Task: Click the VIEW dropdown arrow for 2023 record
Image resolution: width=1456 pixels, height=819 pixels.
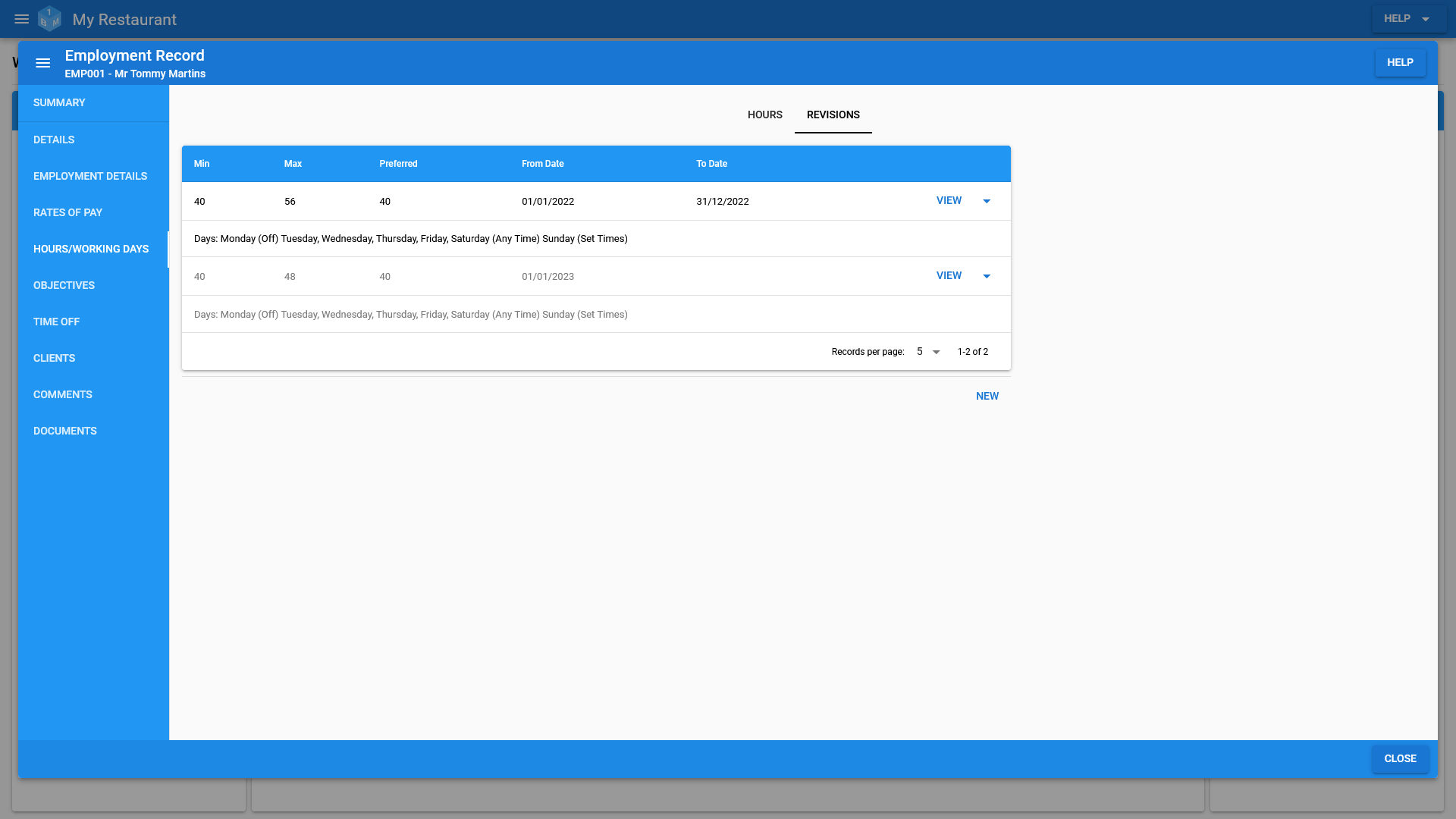Action: click(987, 276)
